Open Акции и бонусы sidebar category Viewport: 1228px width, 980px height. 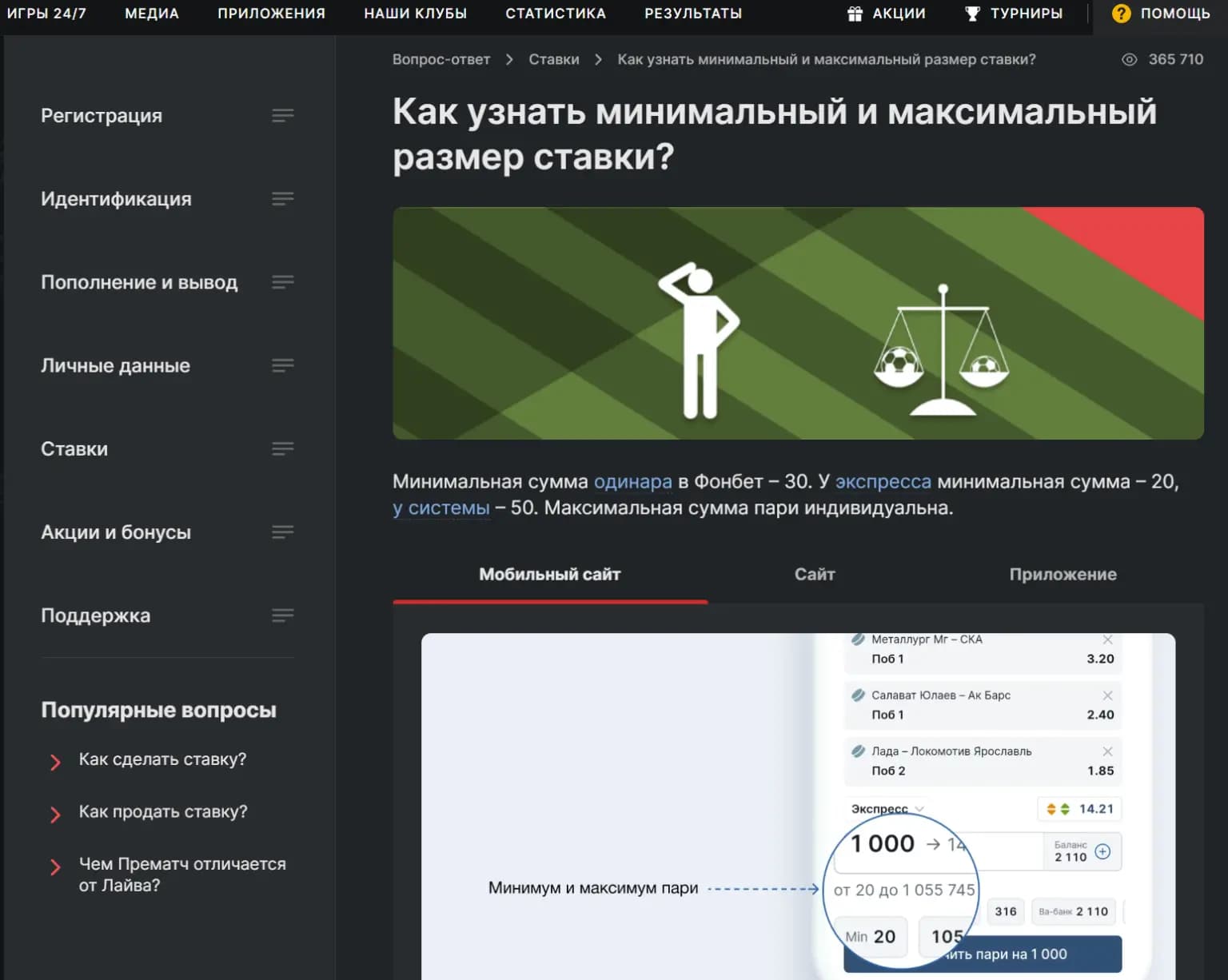click(x=116, y=532)
